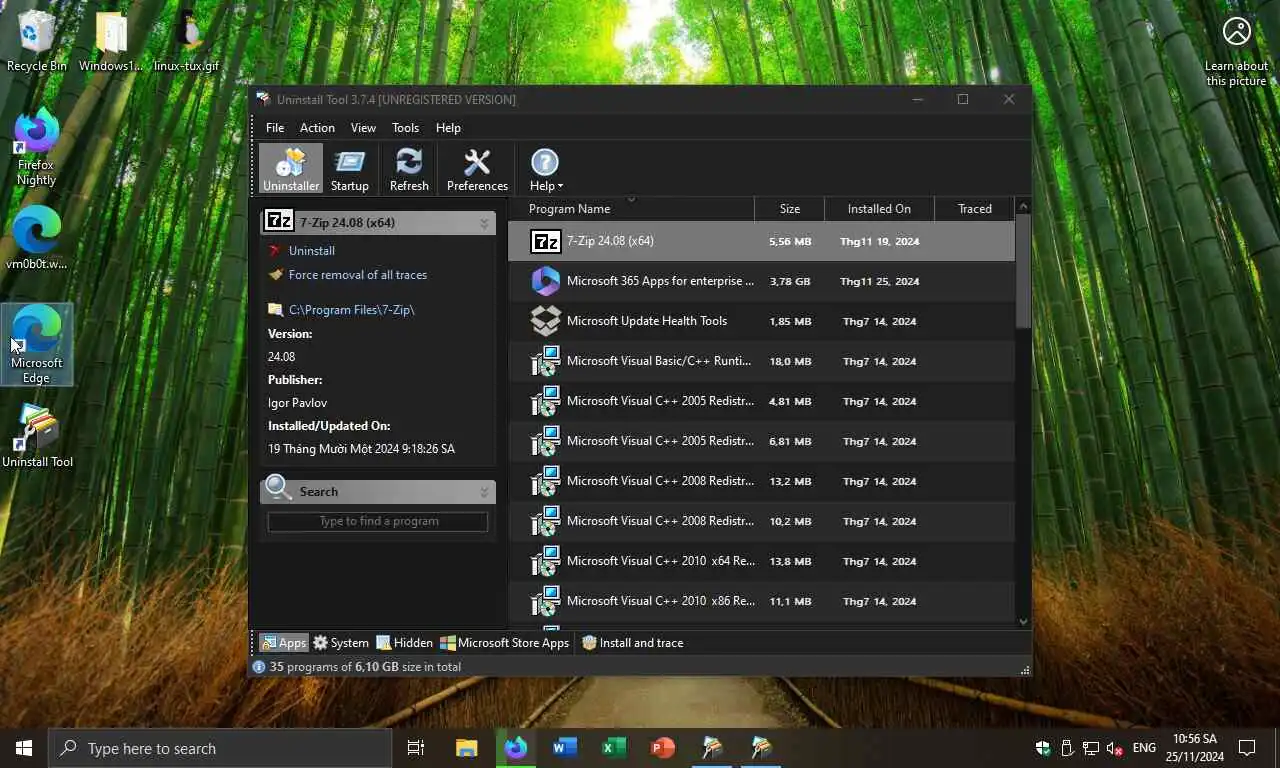1280x768 pixels.
Task: Select Visual C++ 2005 row sized 6,81 MB
Action: point(761,441)
